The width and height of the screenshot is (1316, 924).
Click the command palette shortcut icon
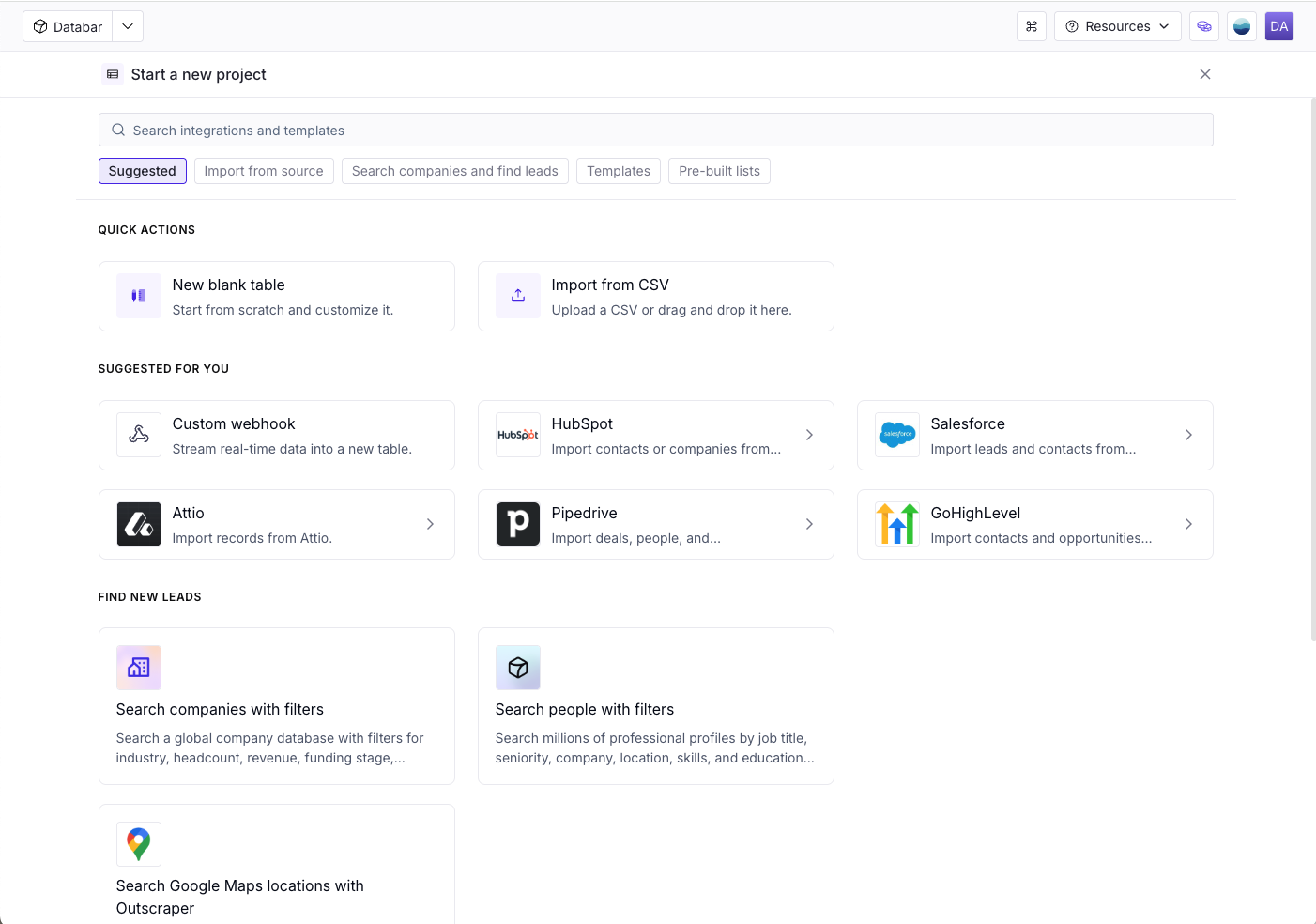pyautogui.click(x=1032, y=26)
